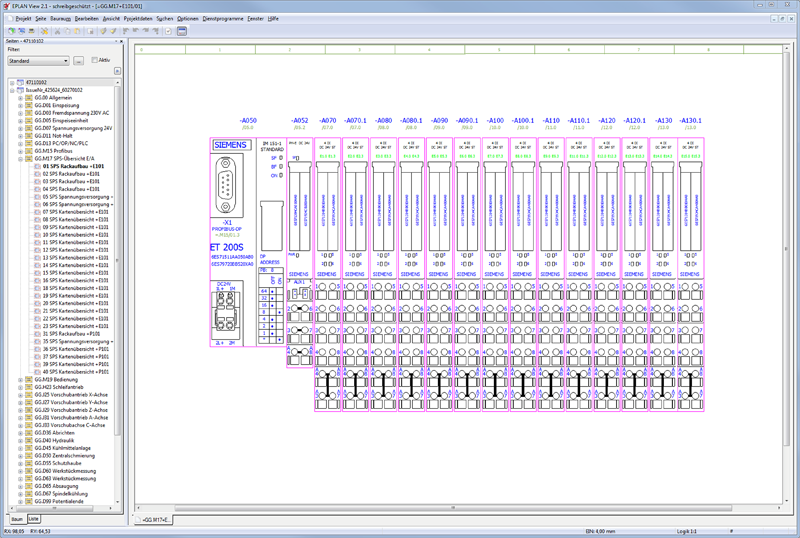Click the -A130.1 module label in the drawing
Viewport: 800px width, 538px height.
690,120
